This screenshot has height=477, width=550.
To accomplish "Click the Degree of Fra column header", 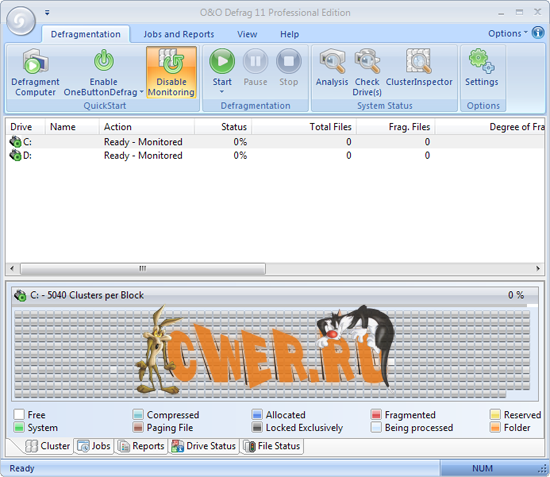I will [490, 127].
